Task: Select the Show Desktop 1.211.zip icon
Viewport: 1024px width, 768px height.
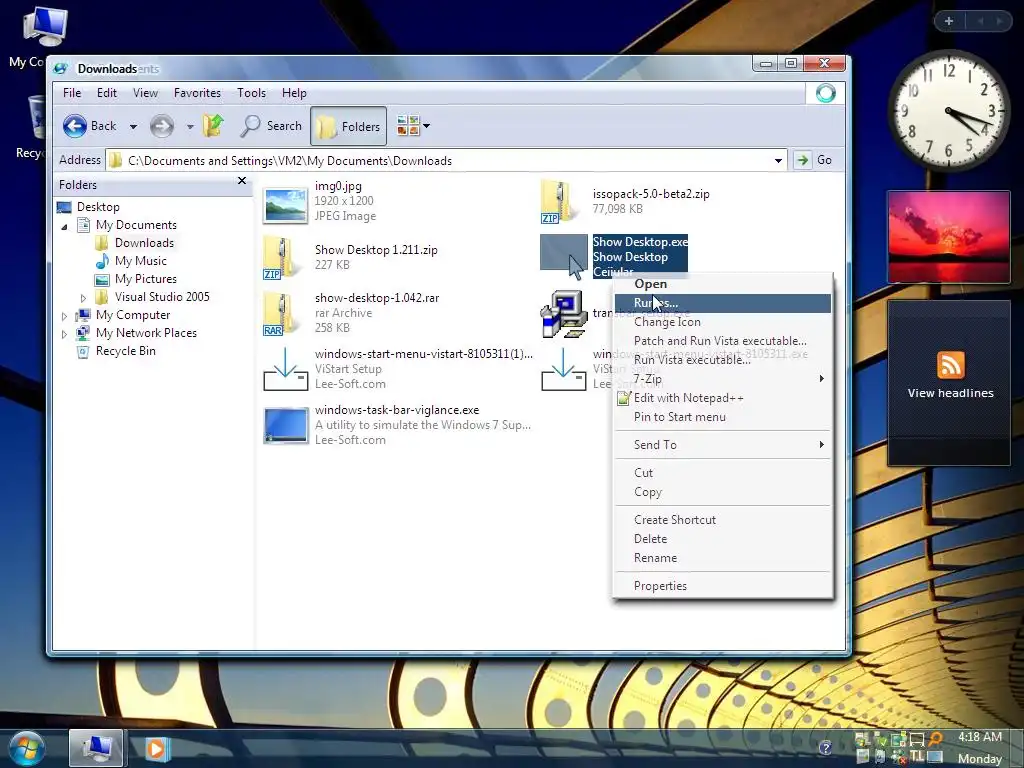Action: (x=281, y=259)
